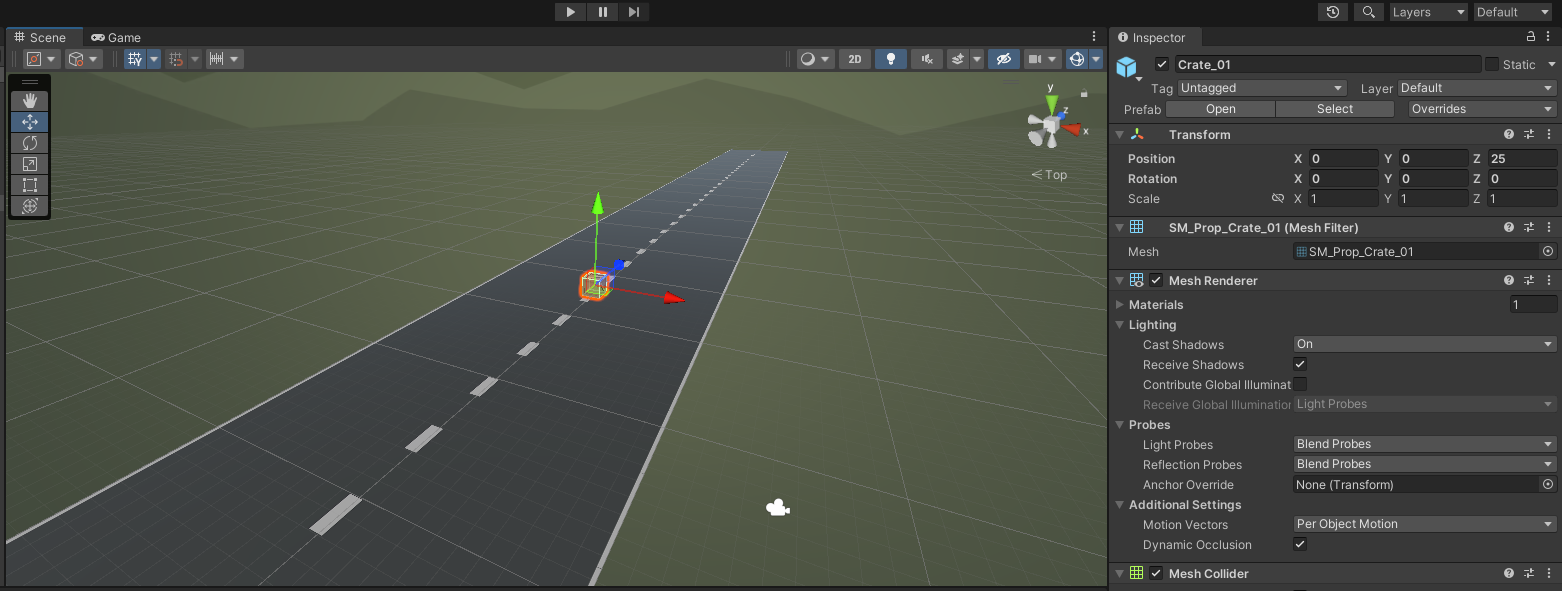Toggle Receive Shadows checkbox
The width and height of the screenshot is (1562, 591).
click(x=1300, y=365)
